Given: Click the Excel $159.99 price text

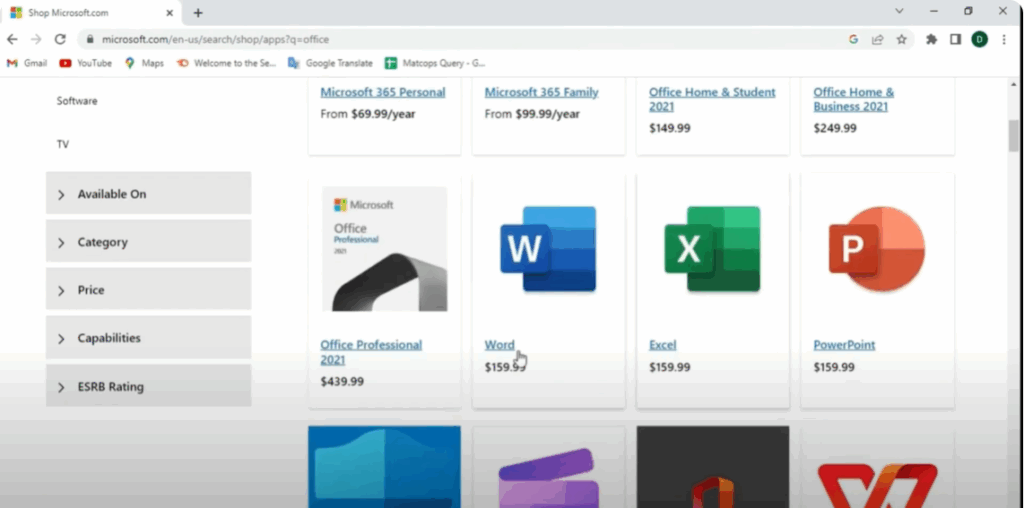Looking at the screenshot, I should [669, 367].
